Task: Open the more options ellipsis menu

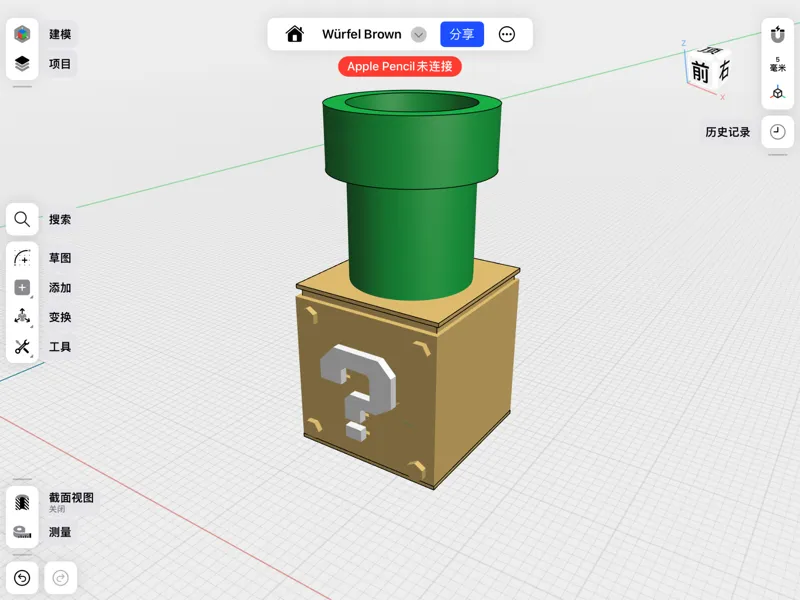Action: click(x=507, y=34)
